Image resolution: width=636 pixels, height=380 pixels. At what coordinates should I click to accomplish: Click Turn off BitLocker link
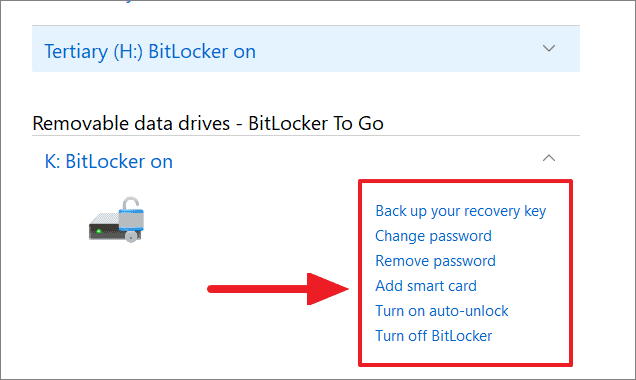[x=433, y=336]
